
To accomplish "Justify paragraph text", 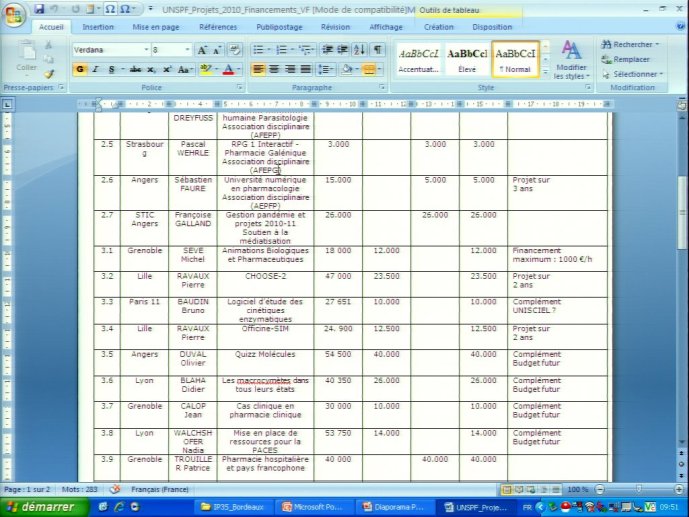I will (x=306, y=69).
